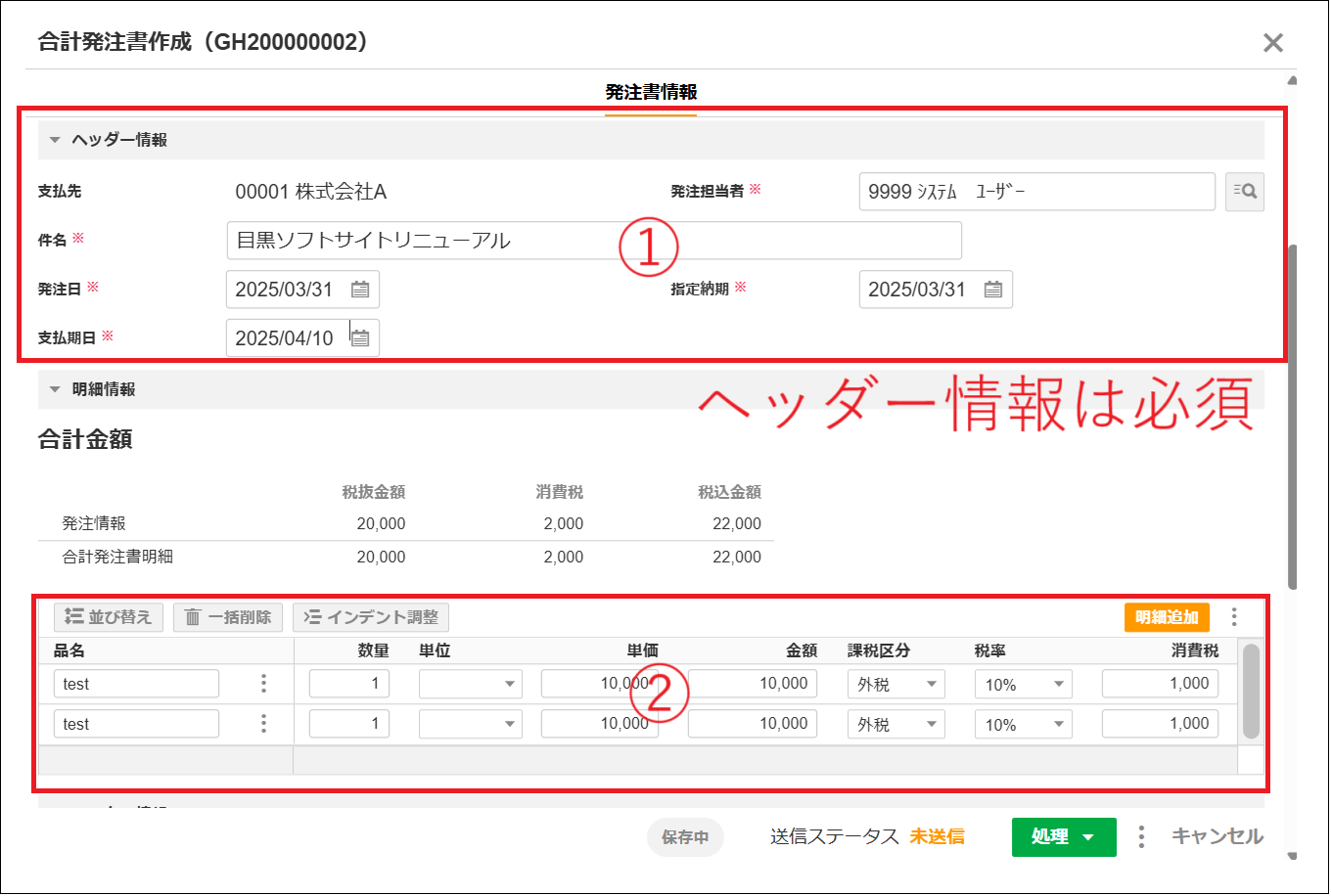Open the 課税区分 外税 dropdown in second row
Viewport: 1331px width, 896px height.
pyautogui.click(x=896, y=724)
